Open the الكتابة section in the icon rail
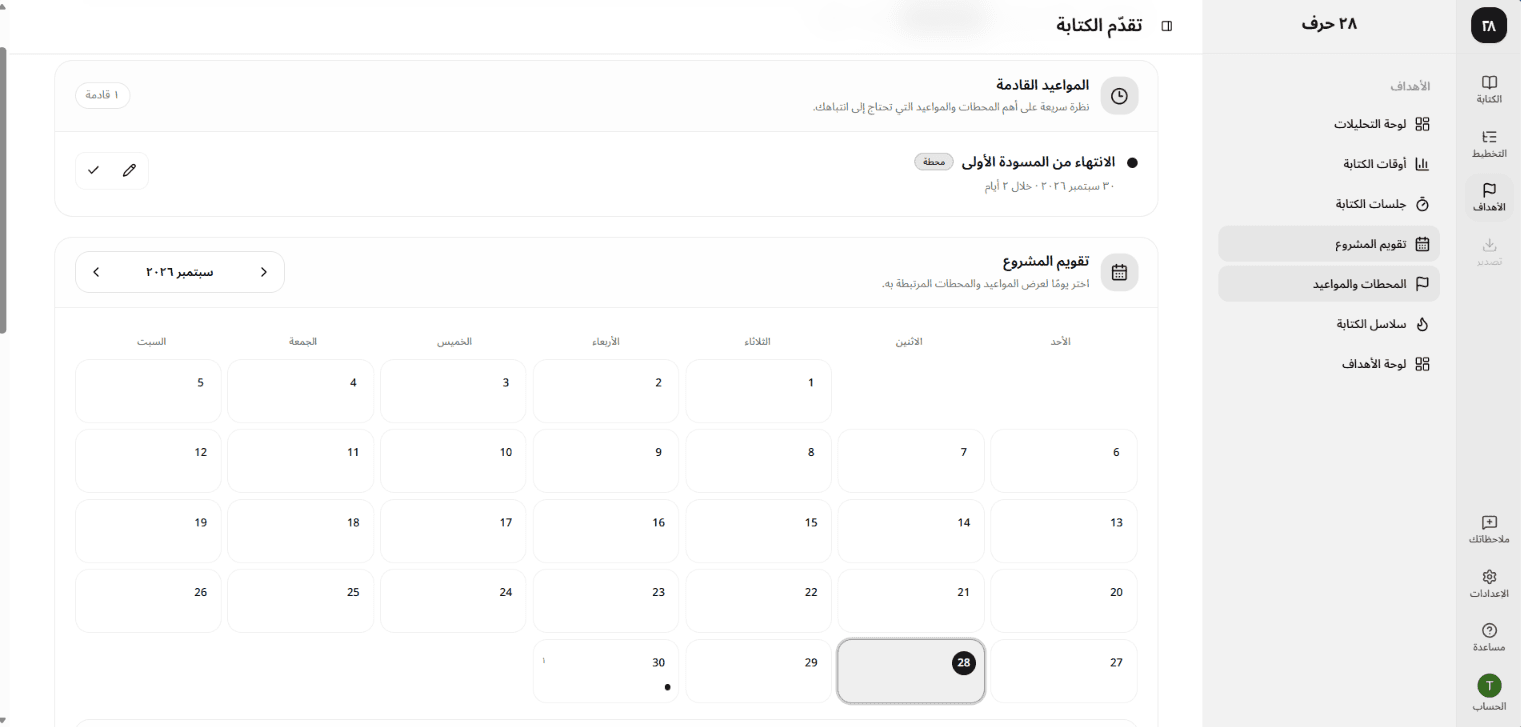The height and width of the screenshot is (727, 1521). pyautogui.click(x=1488, y=89)
